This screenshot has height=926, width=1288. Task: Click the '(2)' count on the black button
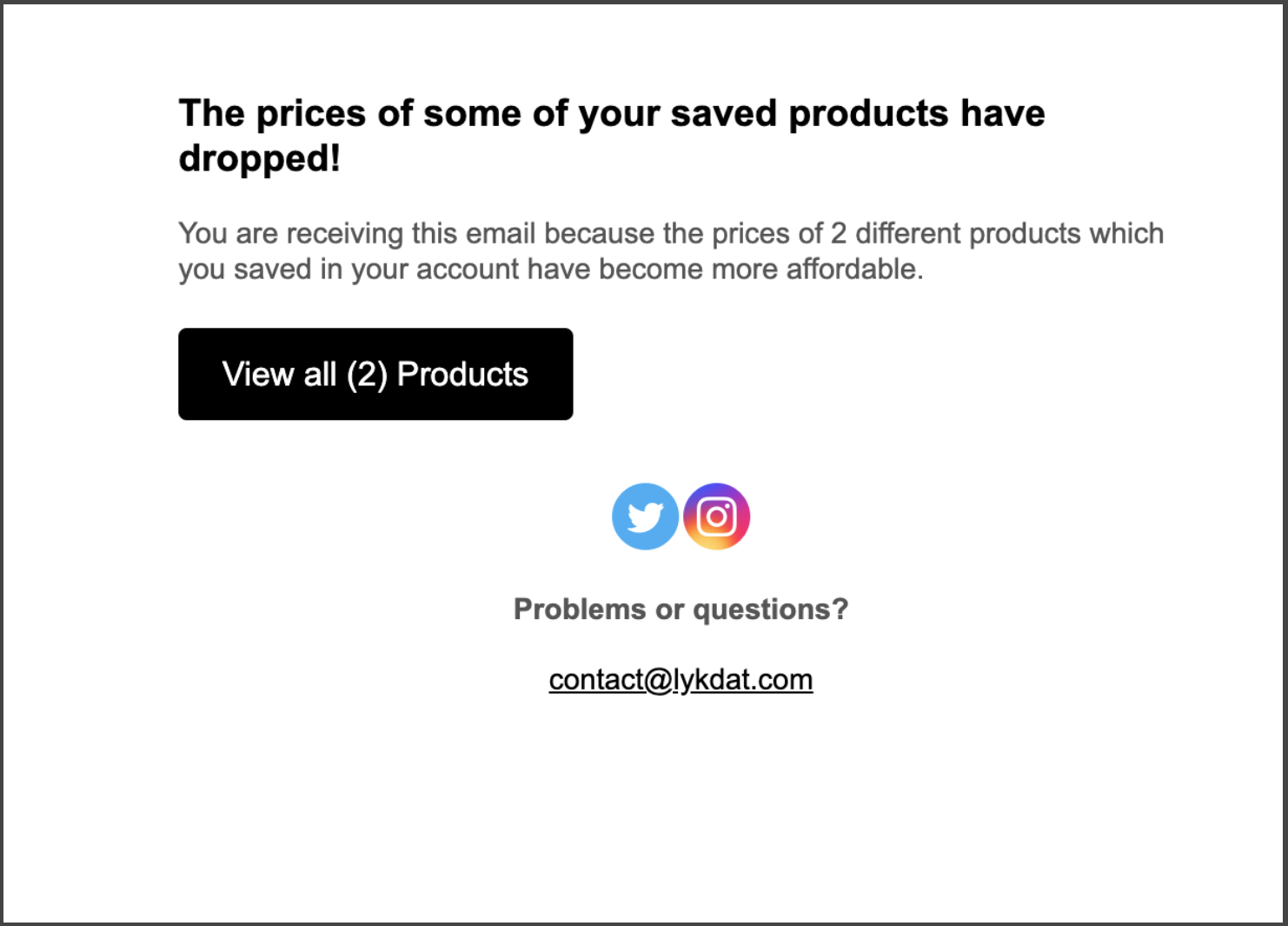point(367,375)
